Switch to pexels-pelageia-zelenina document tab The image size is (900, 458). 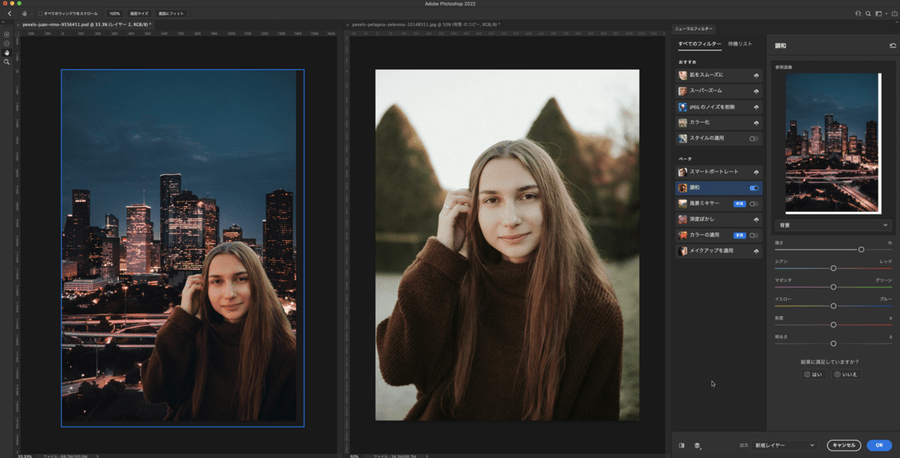420,24
